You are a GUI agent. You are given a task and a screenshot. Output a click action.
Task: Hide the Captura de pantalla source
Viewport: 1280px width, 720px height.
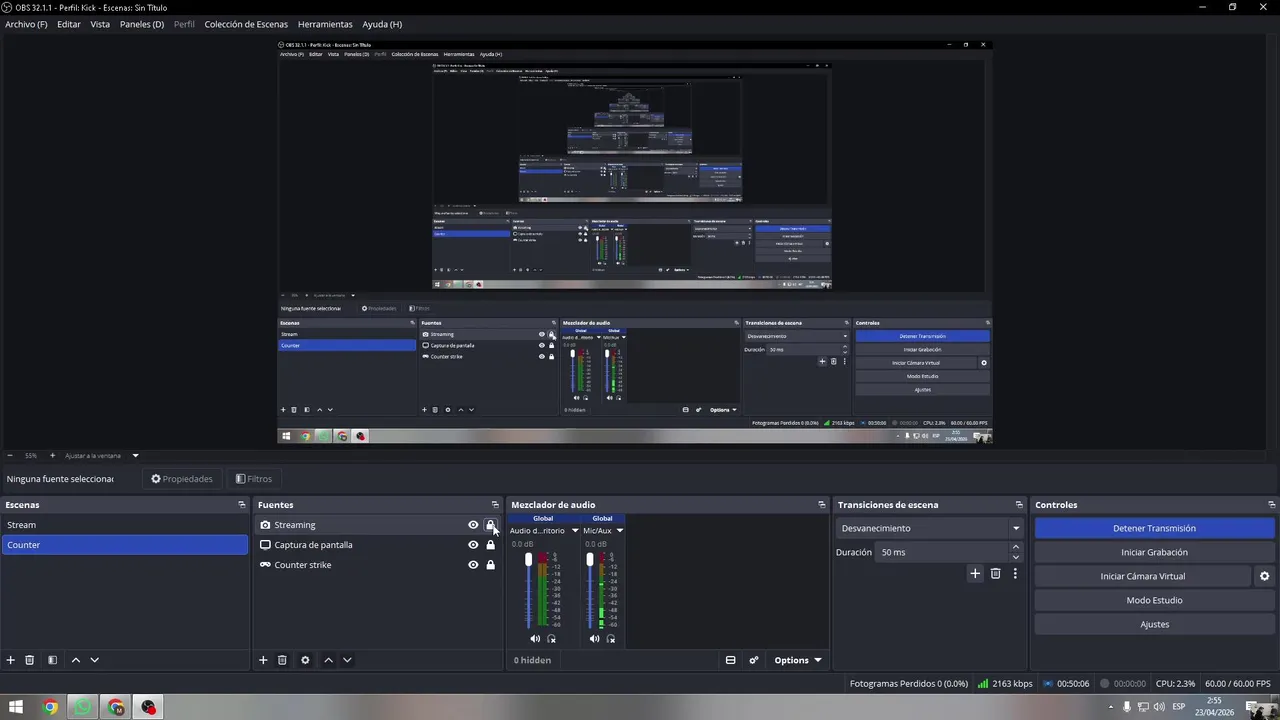(473, 545)
